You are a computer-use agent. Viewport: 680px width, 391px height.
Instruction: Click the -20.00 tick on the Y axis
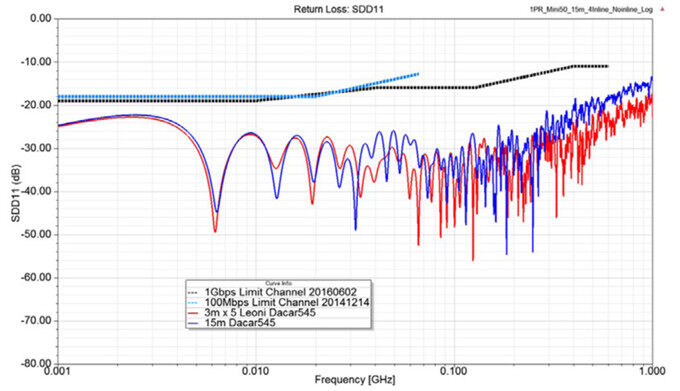[36, 105]
